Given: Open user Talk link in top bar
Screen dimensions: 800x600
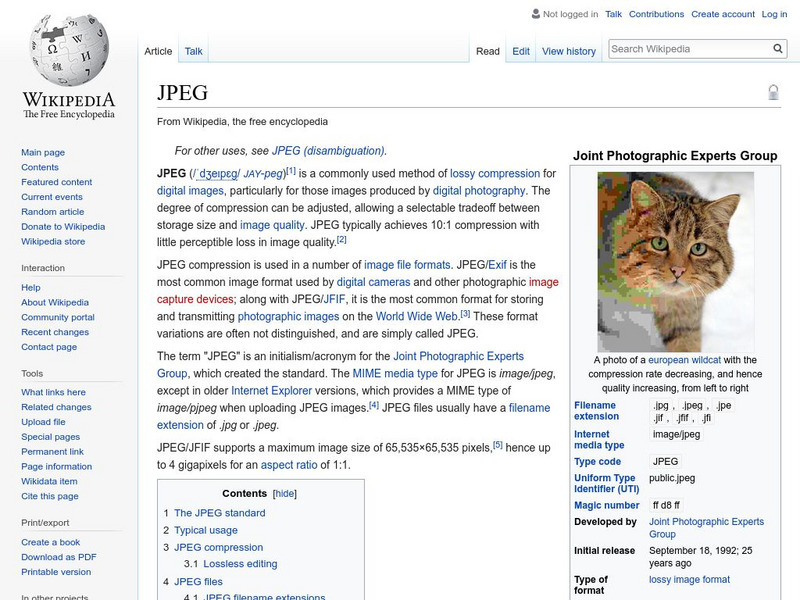Looking at the screenshot, I should [613, 14].
